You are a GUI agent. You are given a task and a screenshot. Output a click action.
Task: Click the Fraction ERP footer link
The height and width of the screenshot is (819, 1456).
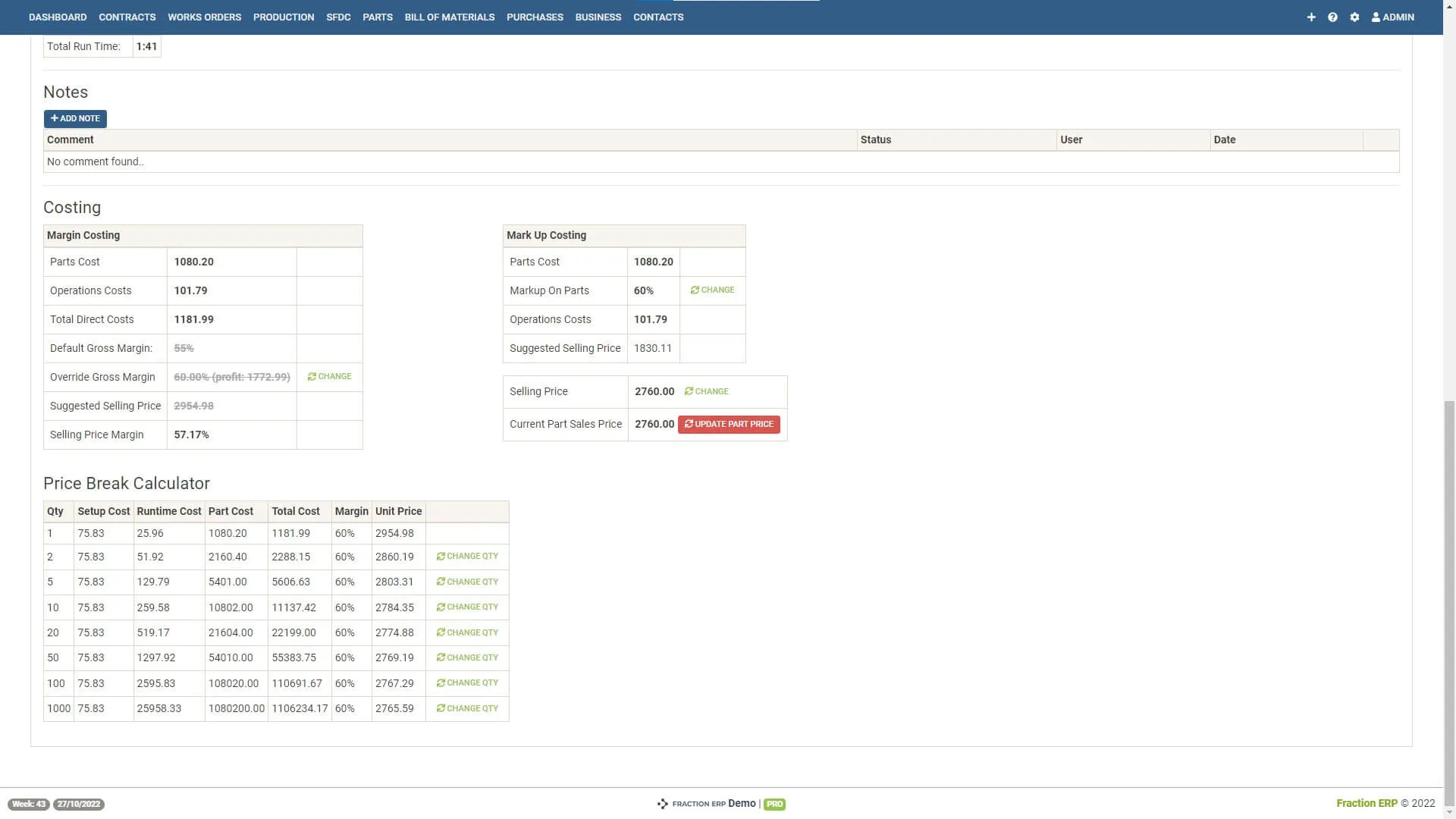(x=1366, y=803)
